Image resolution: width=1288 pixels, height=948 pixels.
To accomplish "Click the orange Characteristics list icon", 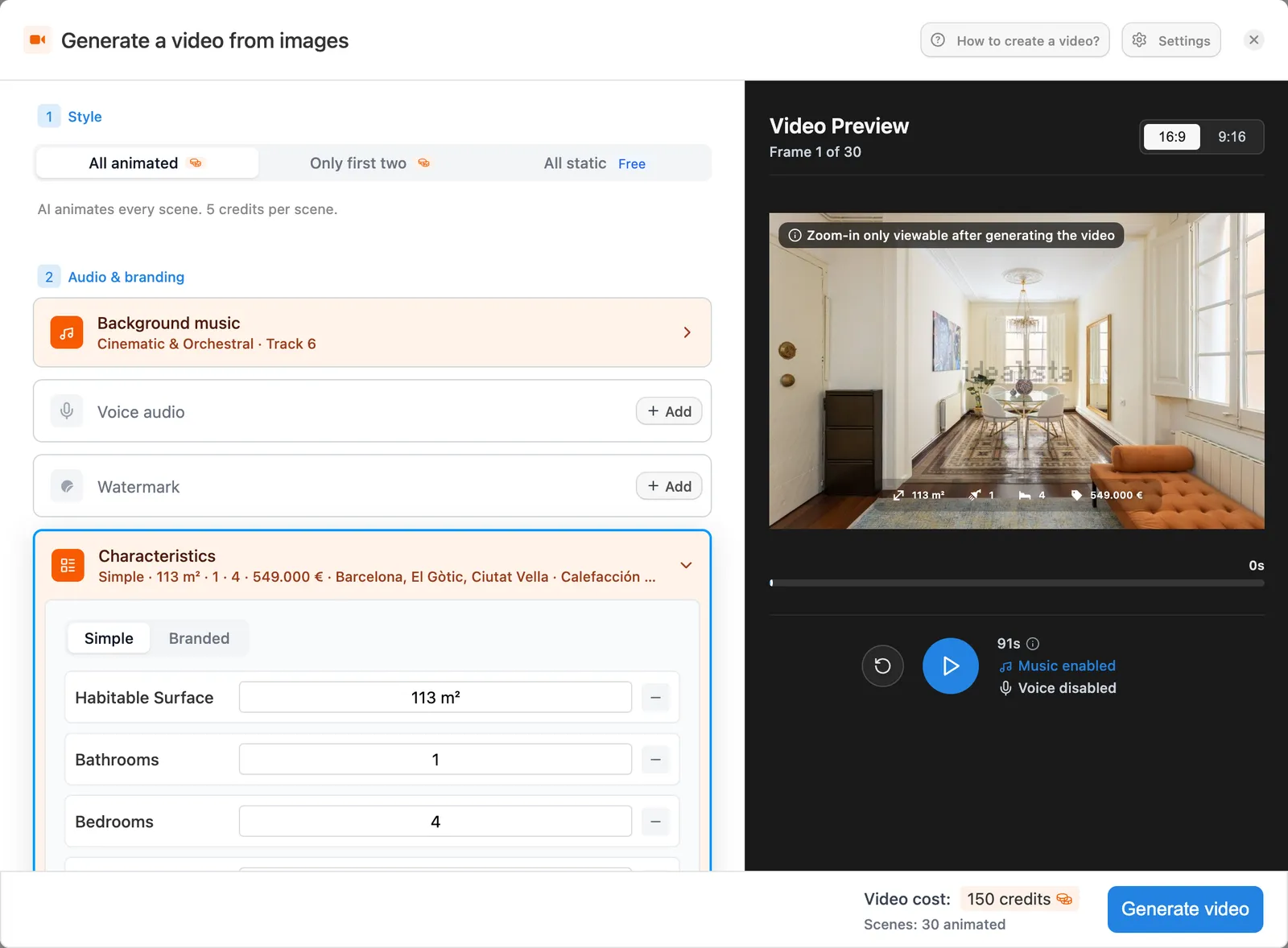I will 68,565.
